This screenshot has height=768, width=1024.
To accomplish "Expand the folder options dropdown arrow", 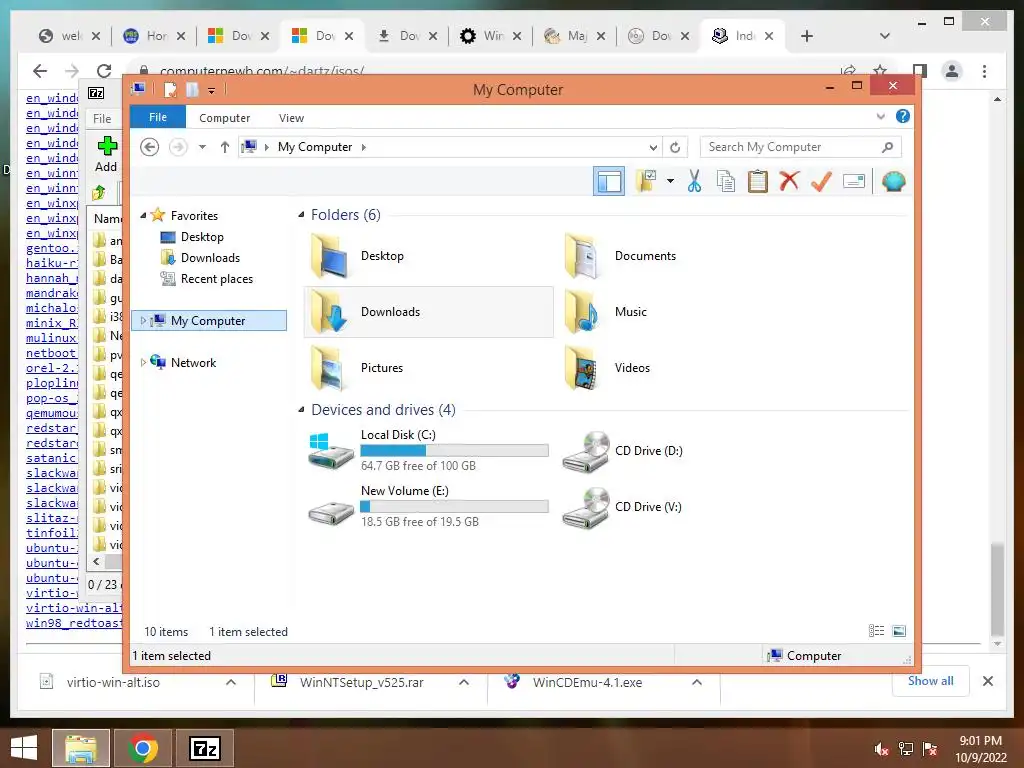I will 670,181.
